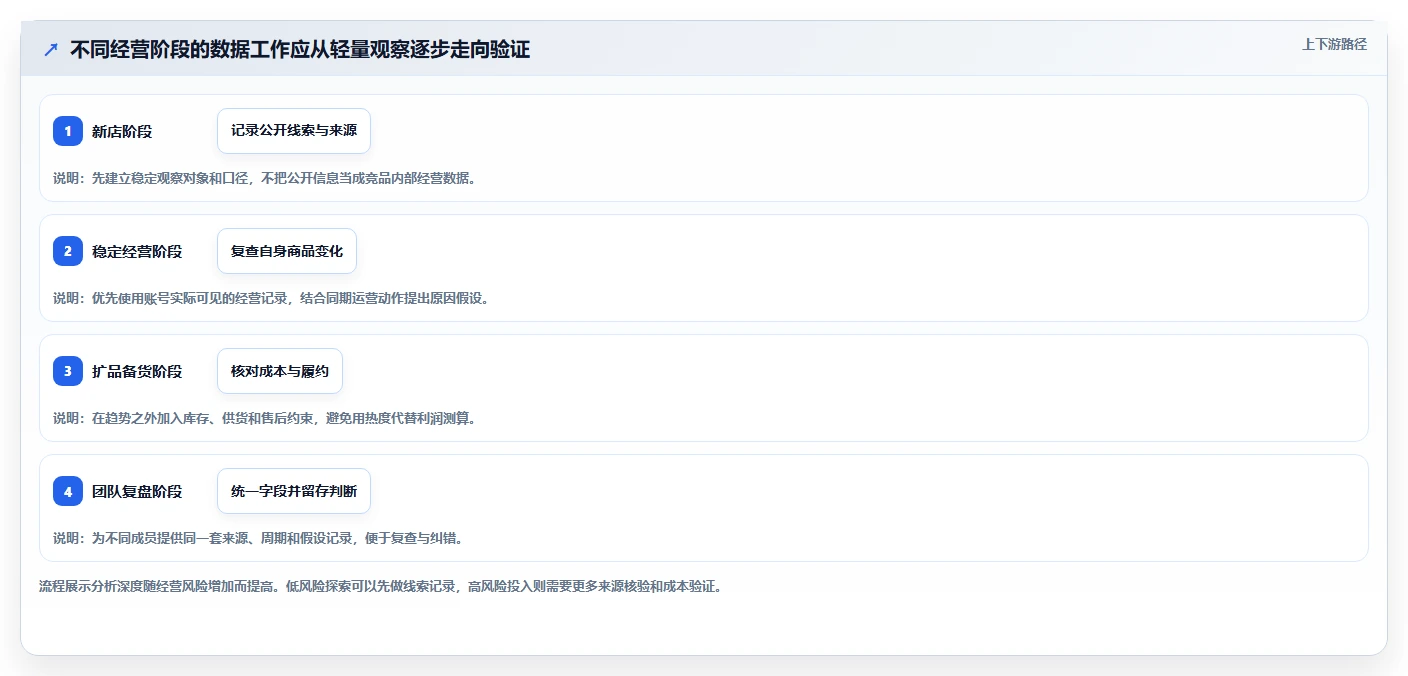Click the note 为不同成员提供同一套来源

[169, 538]
